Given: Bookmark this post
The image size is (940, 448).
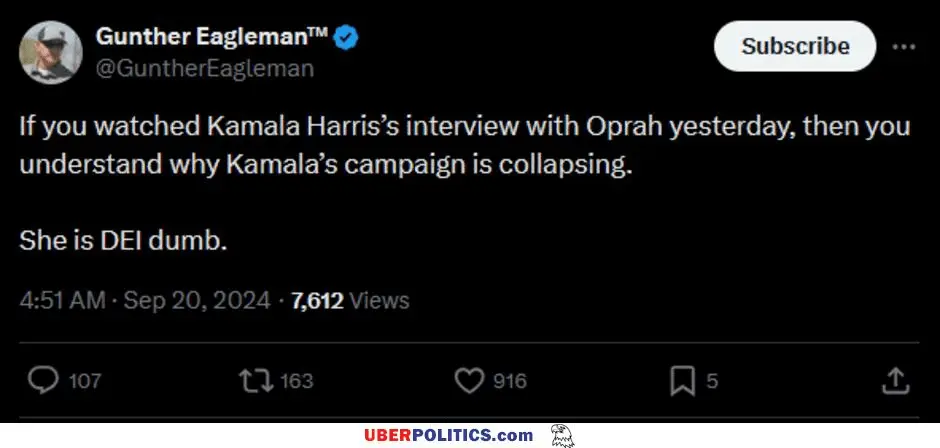Looking at the screenshot, I should tap(683, 380).
